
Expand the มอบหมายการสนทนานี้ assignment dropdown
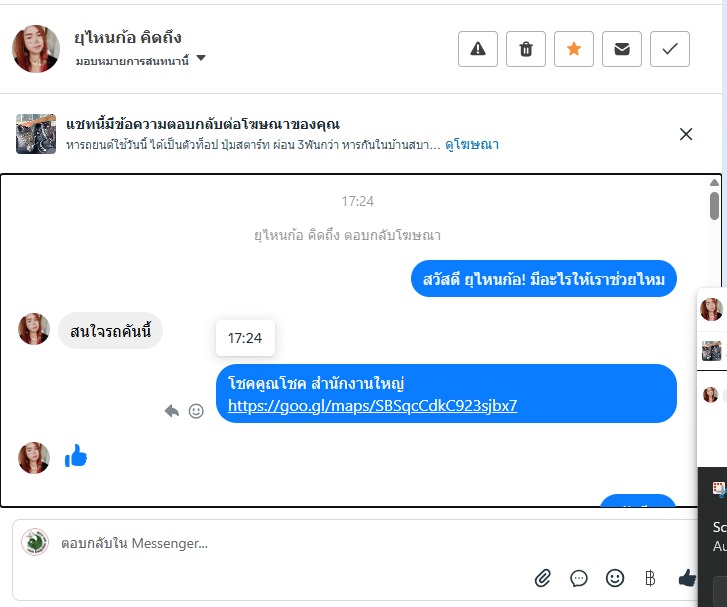click(201, 59)
